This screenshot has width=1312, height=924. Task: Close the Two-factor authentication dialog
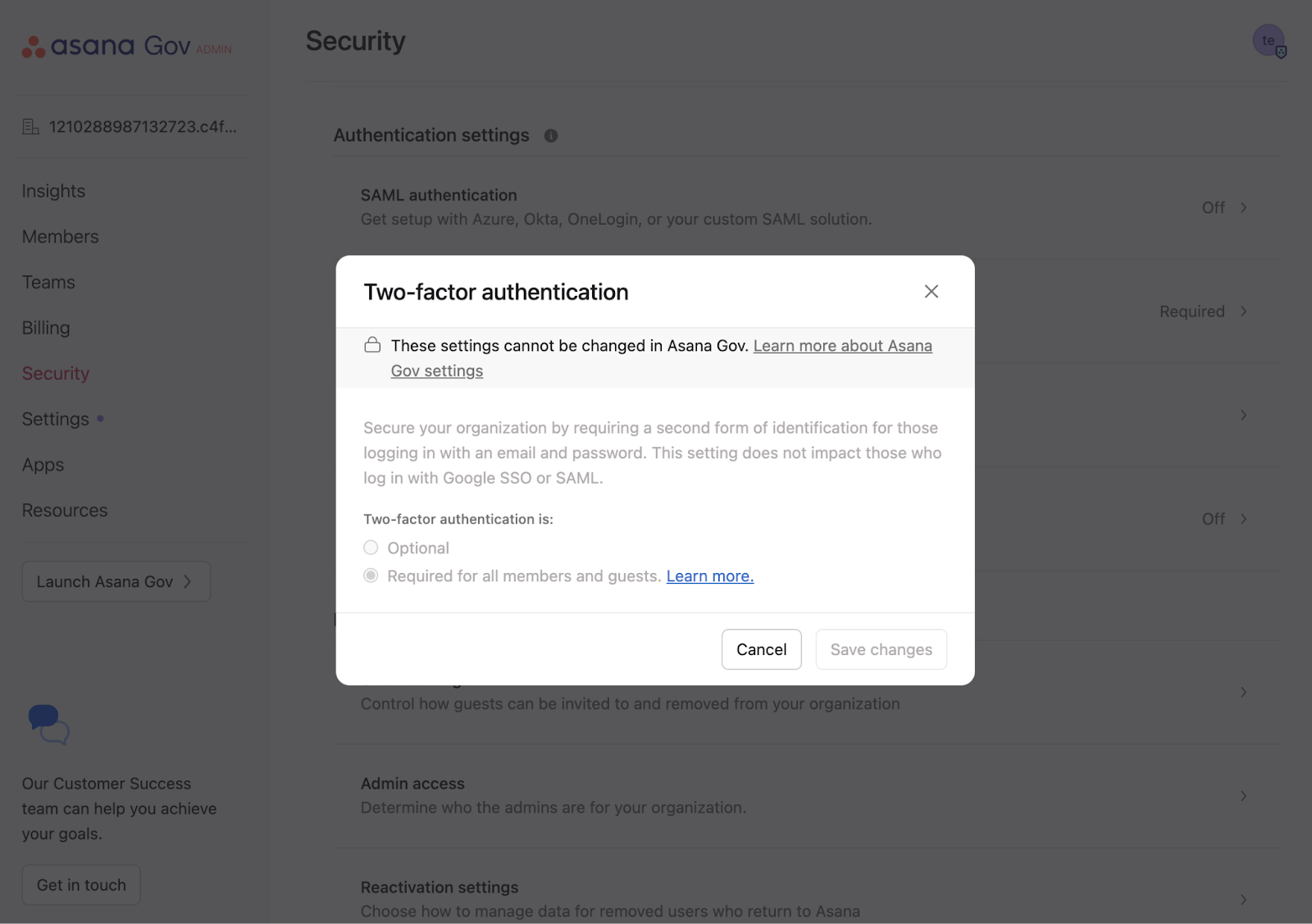pyautogui.click(x=931, y=292)
